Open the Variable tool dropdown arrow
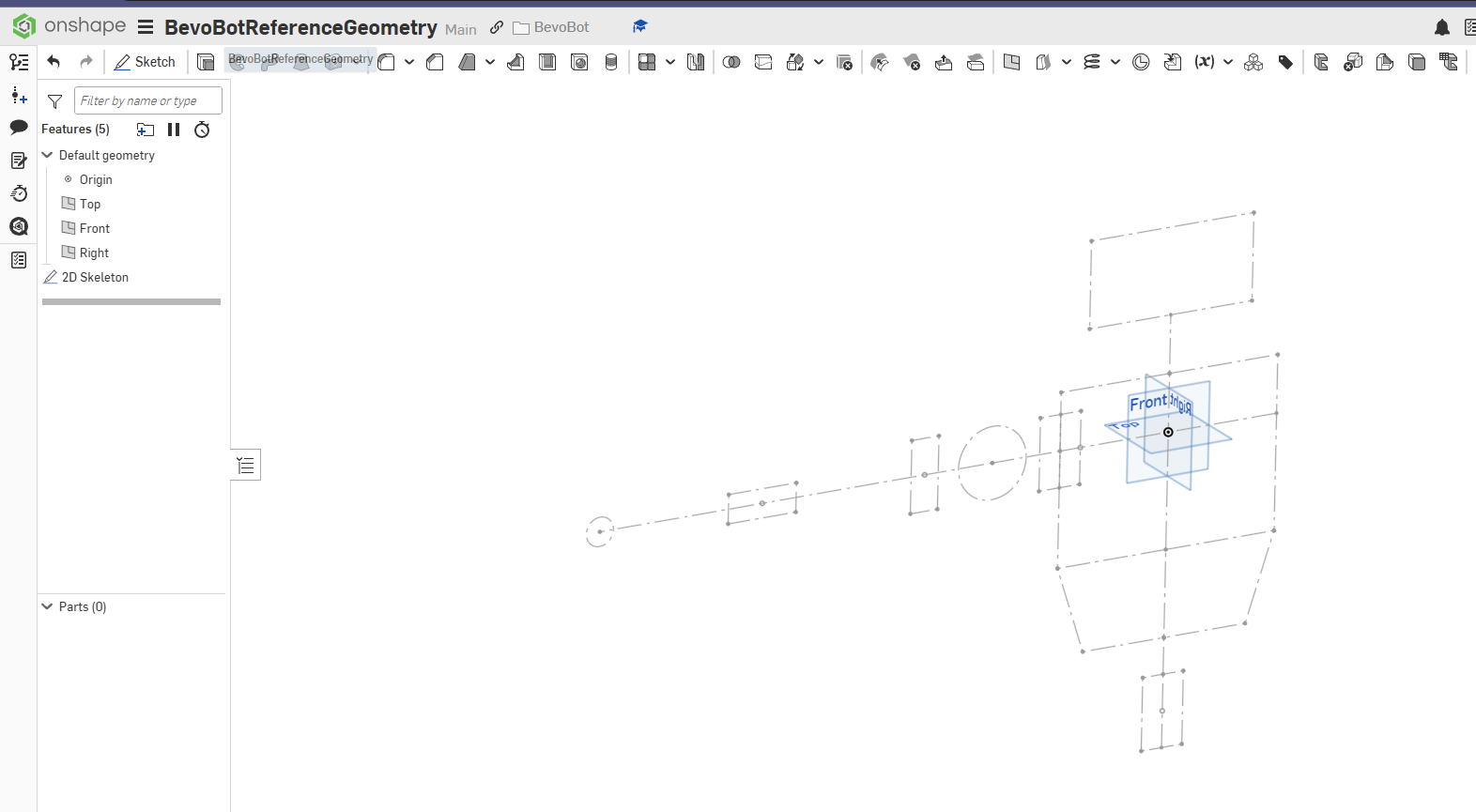 (x=1228, y=62)
